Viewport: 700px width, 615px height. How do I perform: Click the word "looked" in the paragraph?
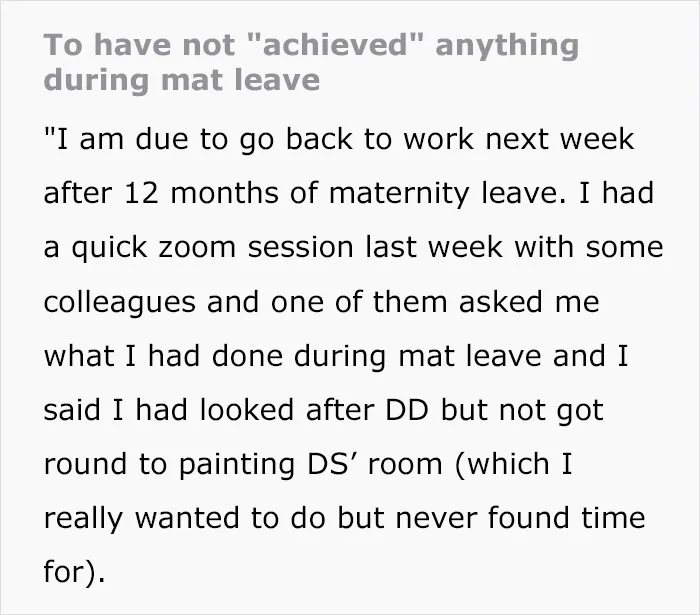[x=246, y=410]
